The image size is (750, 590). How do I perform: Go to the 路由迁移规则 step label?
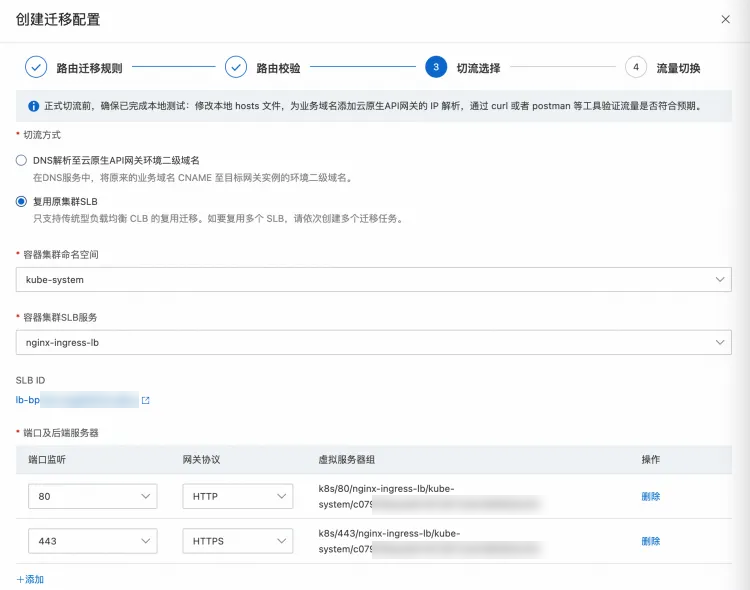click(x=89, y=68)
